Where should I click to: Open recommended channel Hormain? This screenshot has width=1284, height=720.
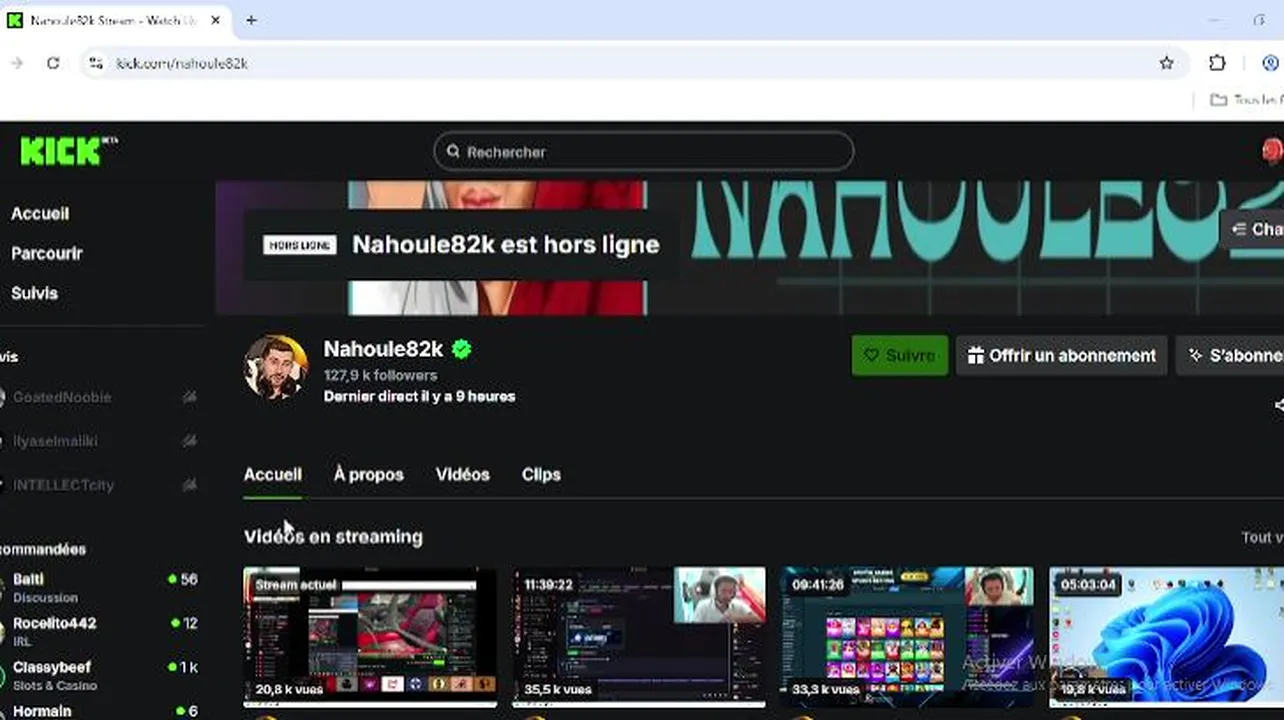[100, 711]
